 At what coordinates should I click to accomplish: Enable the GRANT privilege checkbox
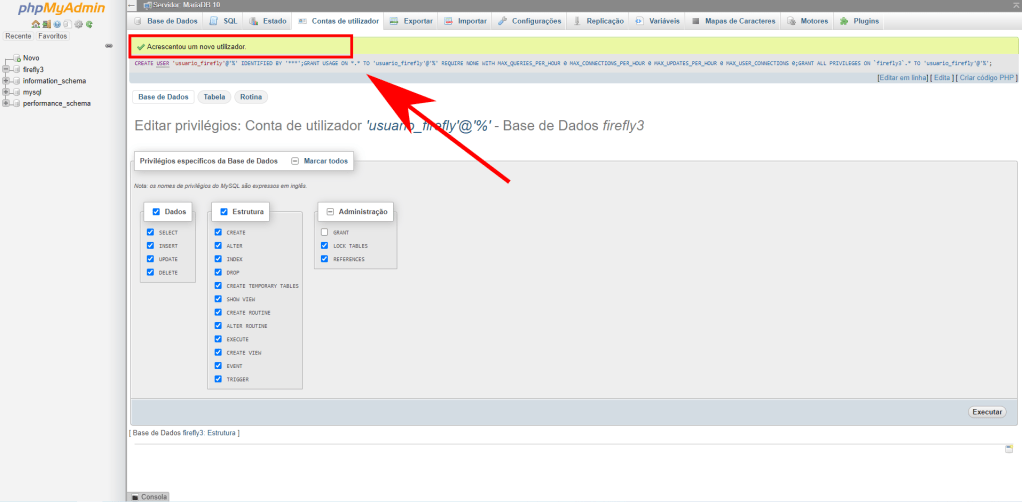pos(324,232)
